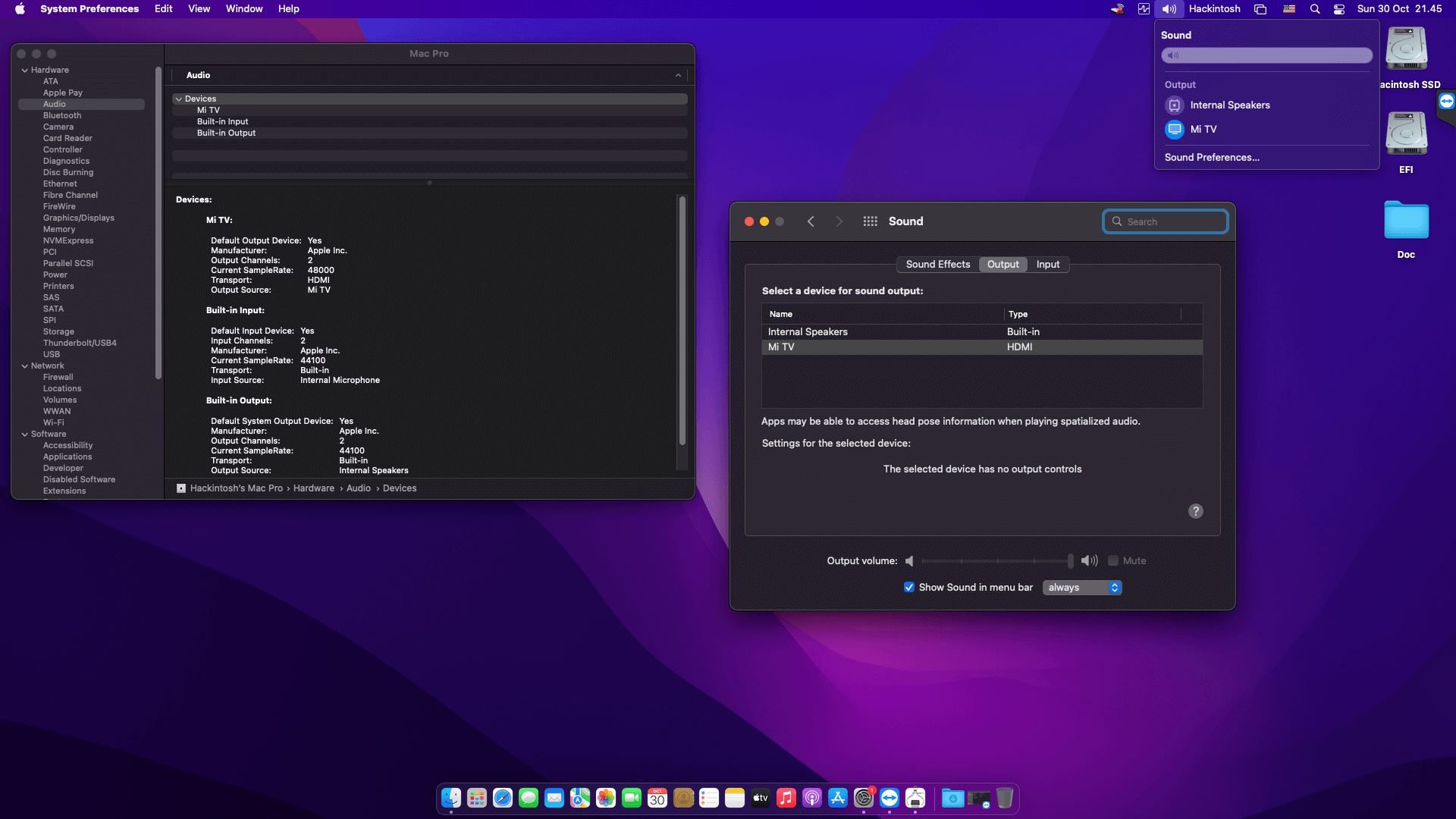Viewport: 1456px width, 819px height.
Task: Click the show-all grid icon in Sound window
Action: pos(870,221)
